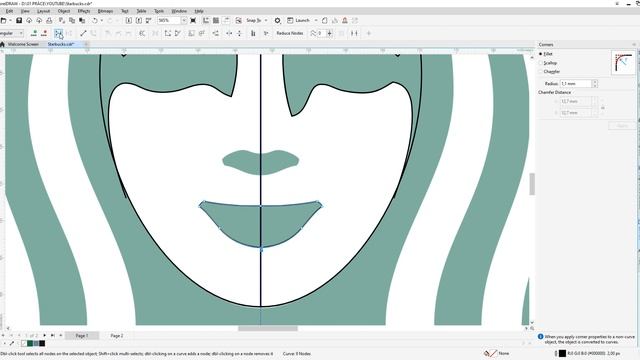Switch to the Page 2 tab
This screenshot has height=360, width=640.
point(117,336)
